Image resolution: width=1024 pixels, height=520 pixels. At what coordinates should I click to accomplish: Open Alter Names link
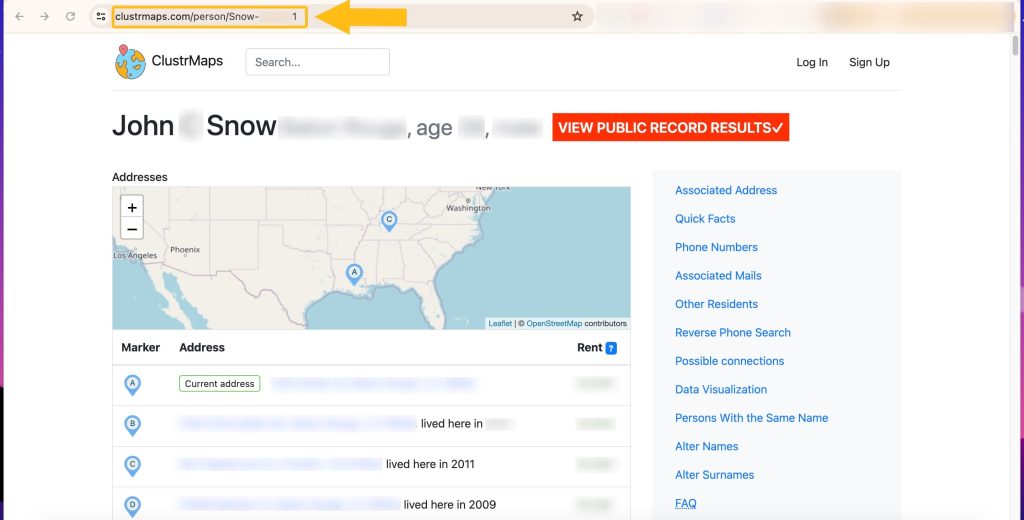pyautogui.click(x=707, y=446)
